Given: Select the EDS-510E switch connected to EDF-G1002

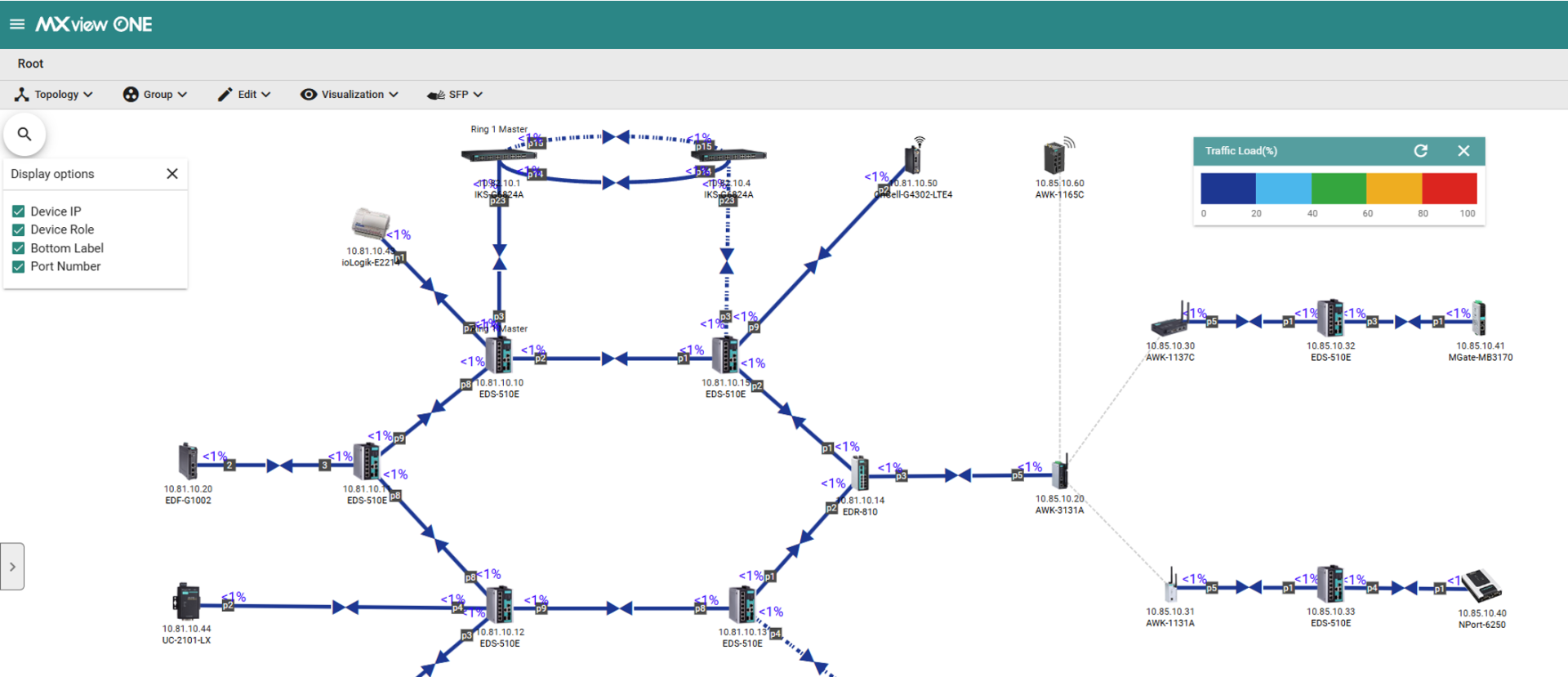Looking at the screenshot, I should coord(366,462).
